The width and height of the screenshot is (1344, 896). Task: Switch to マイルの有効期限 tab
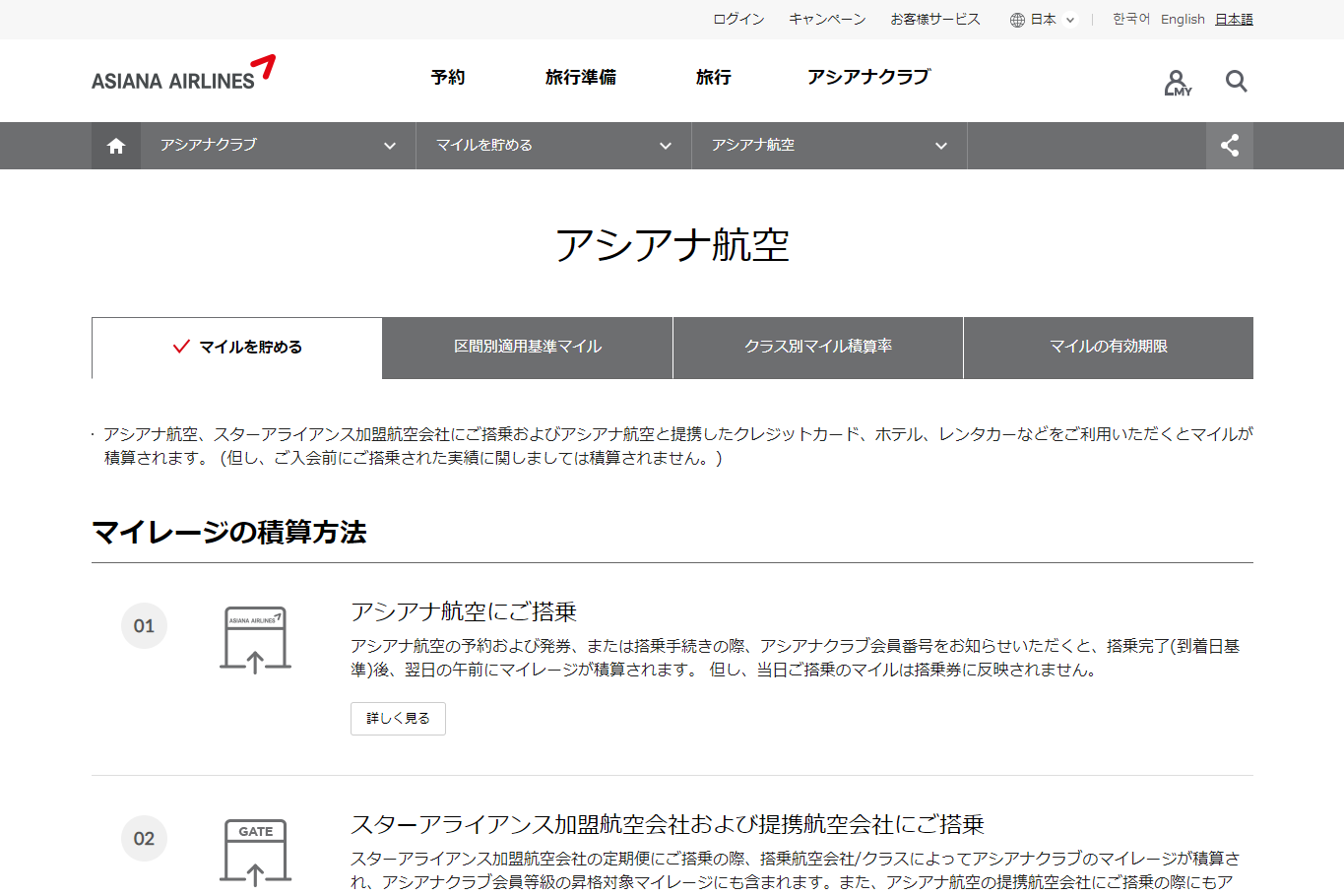click(1109, 348)
